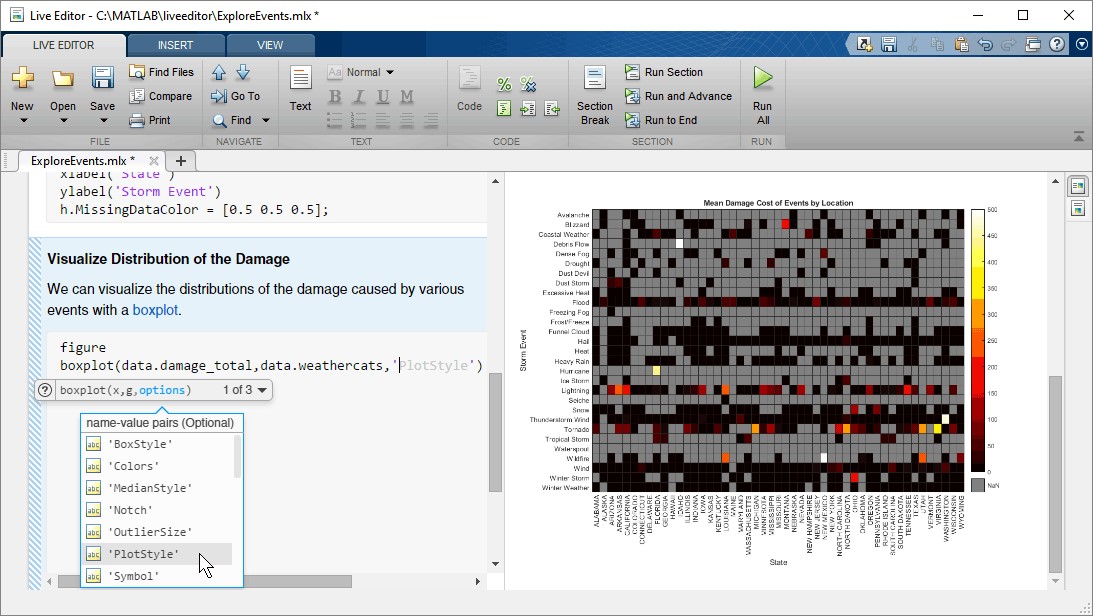Viewport: 1093px width, 616px height.
Task: Open the VIEW ribbon tab
Action: click(270, 44)
